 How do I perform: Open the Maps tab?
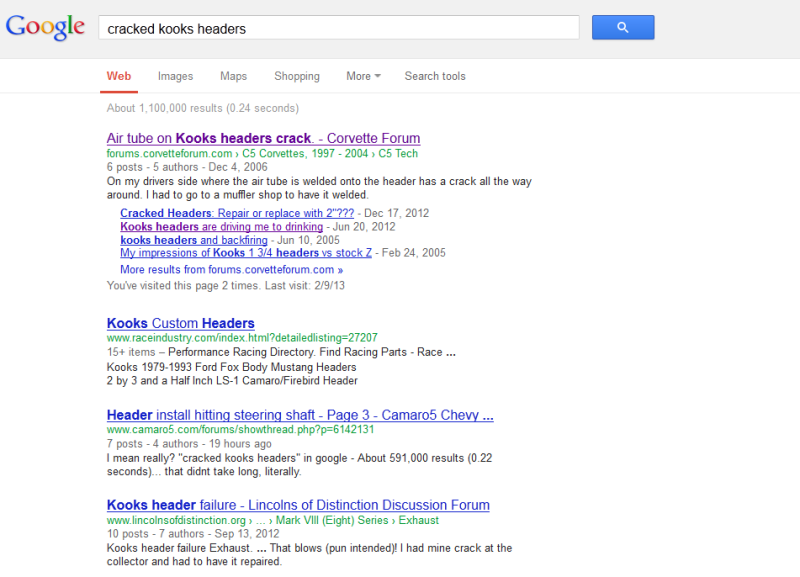pos(233,76)
